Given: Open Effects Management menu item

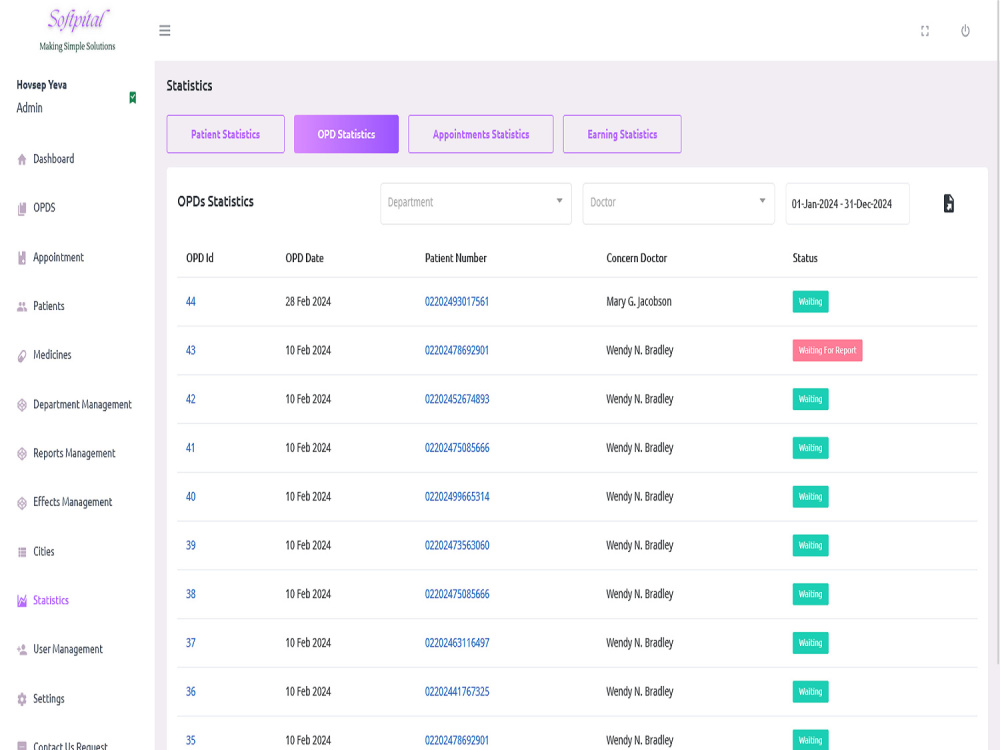Looking at the screenshot, I should (x=72, y=503).
